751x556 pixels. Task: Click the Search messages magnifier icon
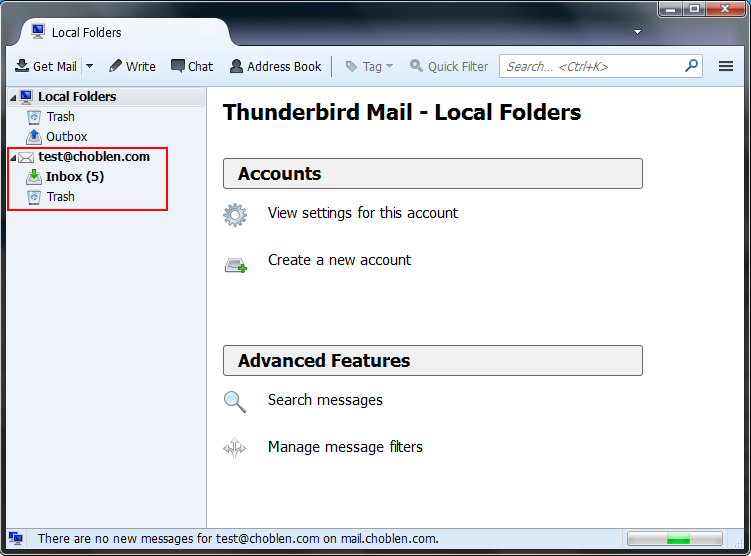(235, 402)
